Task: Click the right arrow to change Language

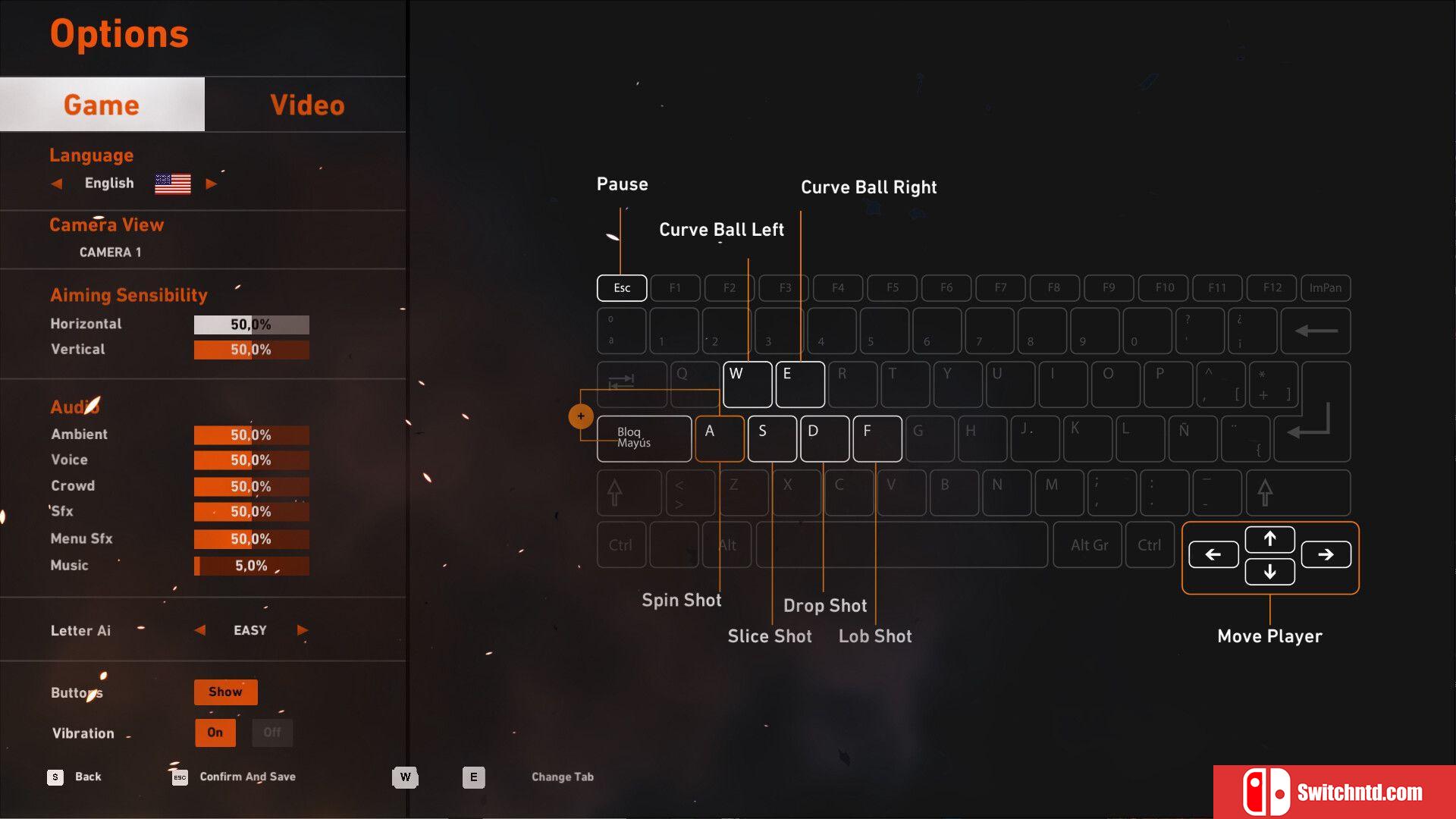Action: point(209,183)
